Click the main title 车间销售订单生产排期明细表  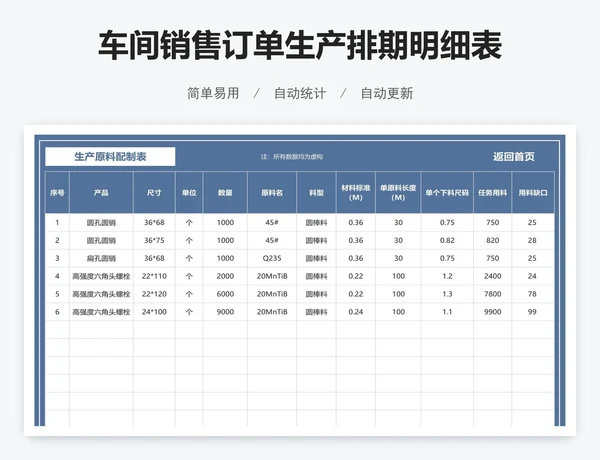tap(300, 46)
